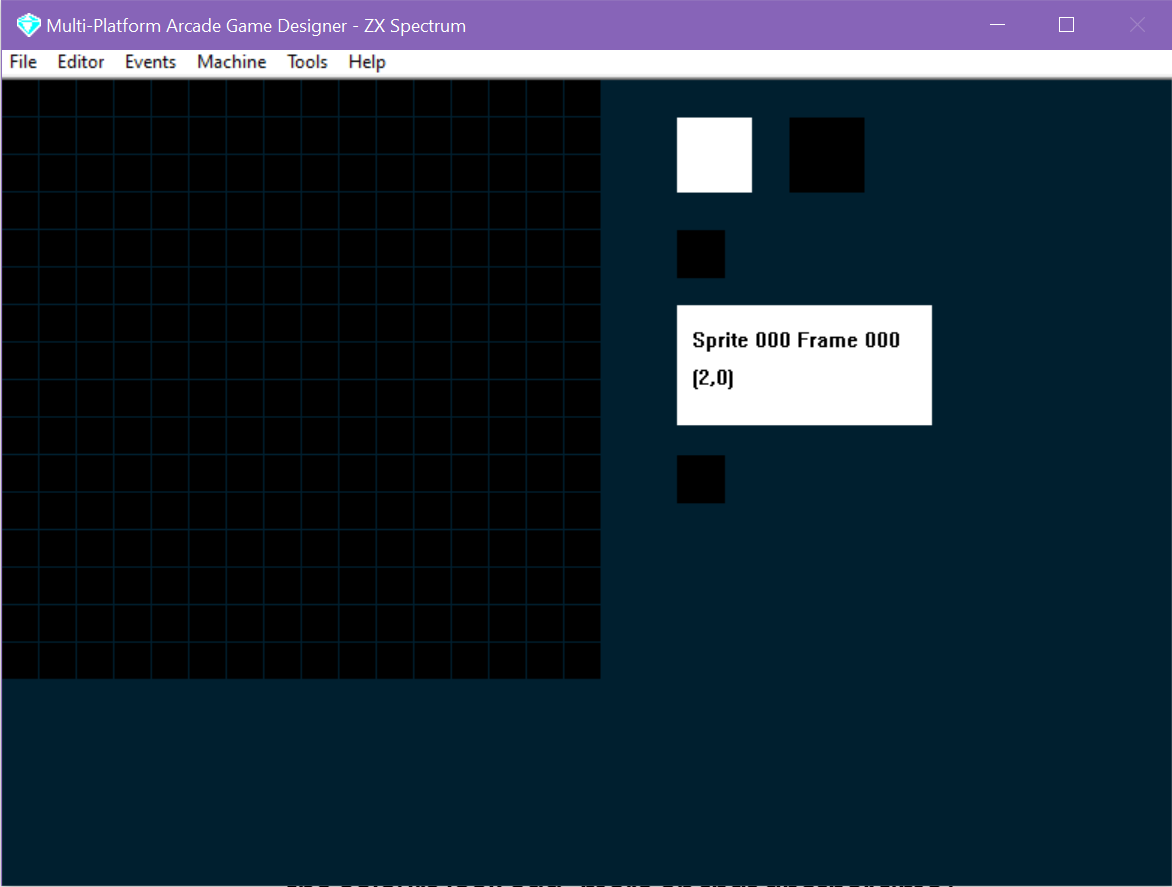
Task: Click the diamond app icon in title bar
Action: pyautogui.click(x=28, y=25)
